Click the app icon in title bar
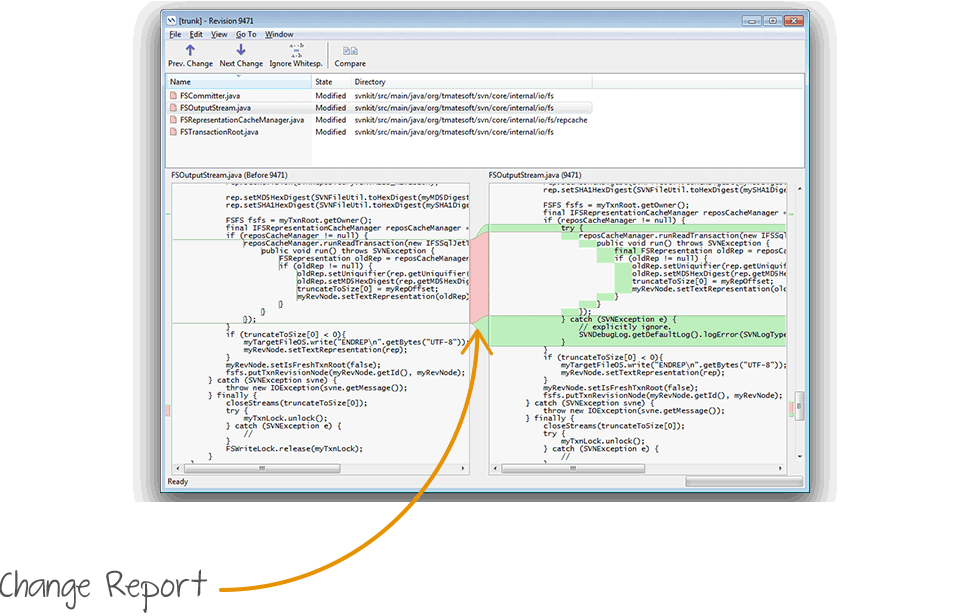 [x=172, y=19]
